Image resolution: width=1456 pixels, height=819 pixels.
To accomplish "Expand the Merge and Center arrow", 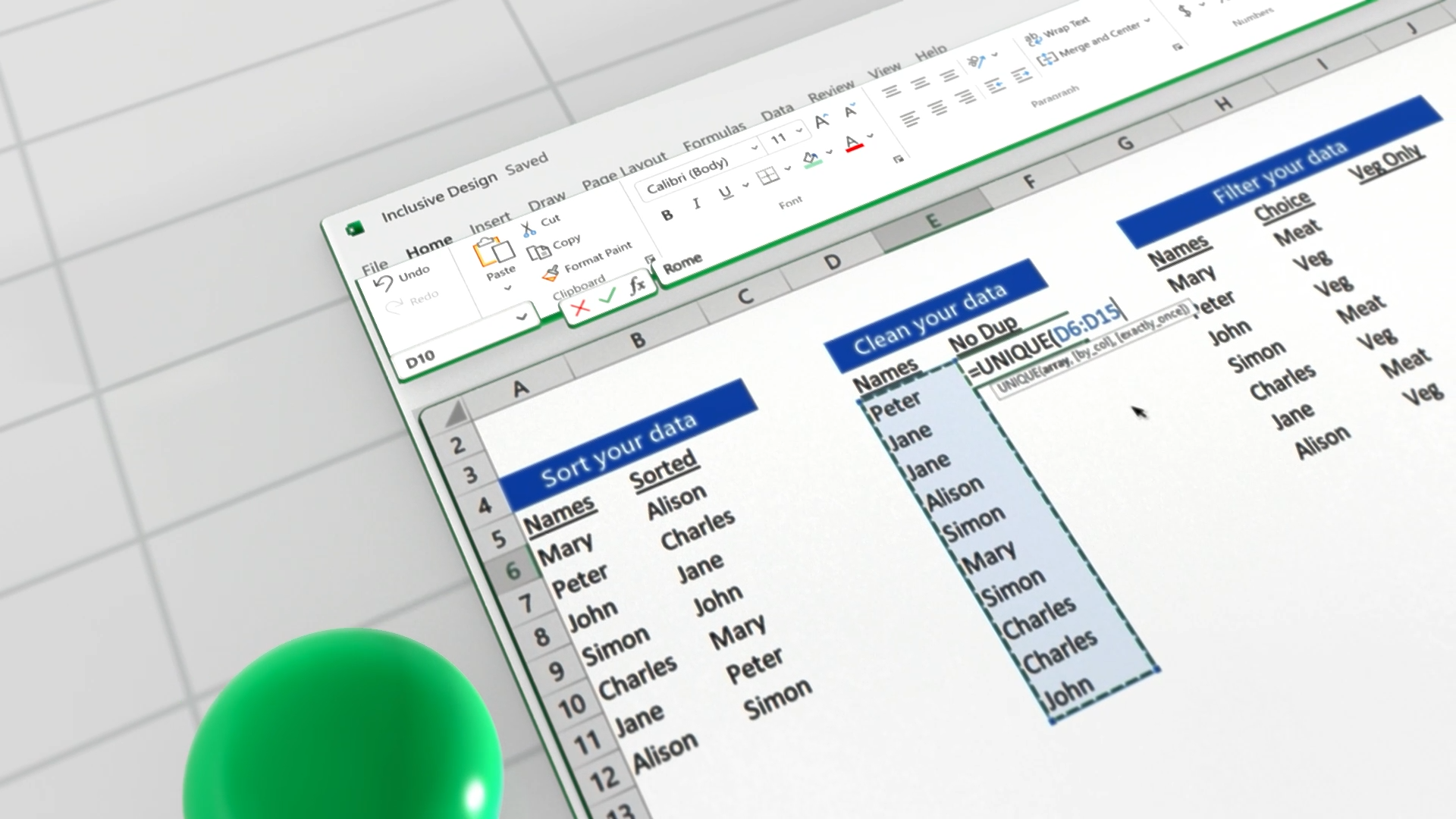I will click(1147, 20).
